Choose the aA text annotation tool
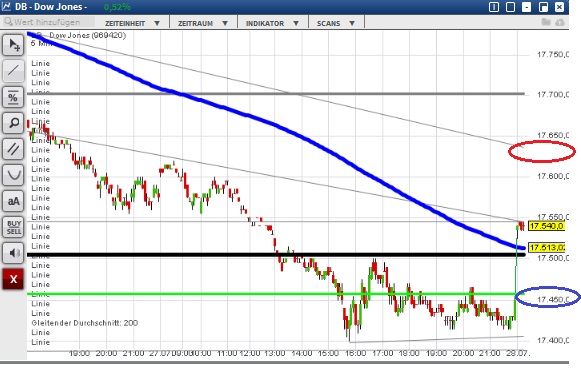 pyautogui.click(x=13, y=201)
